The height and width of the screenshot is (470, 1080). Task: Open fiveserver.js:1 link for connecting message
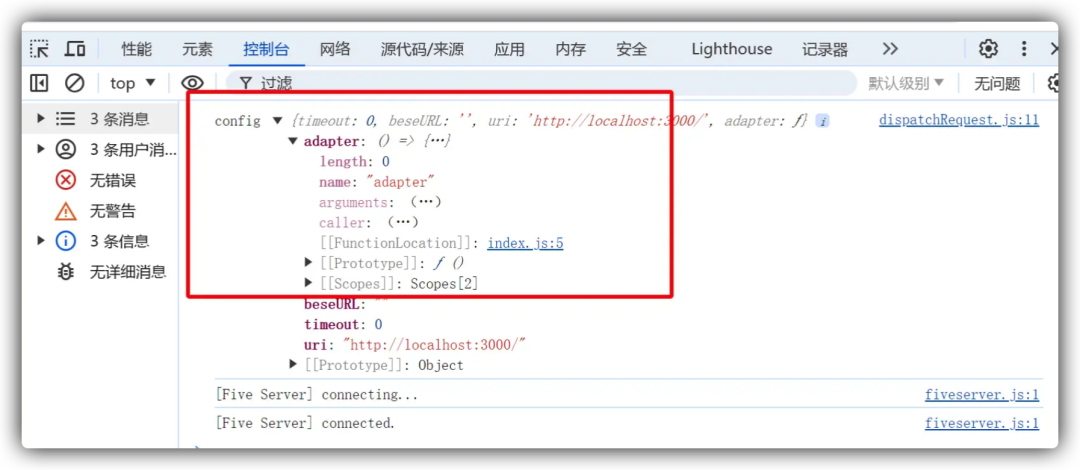coord(982,395)
